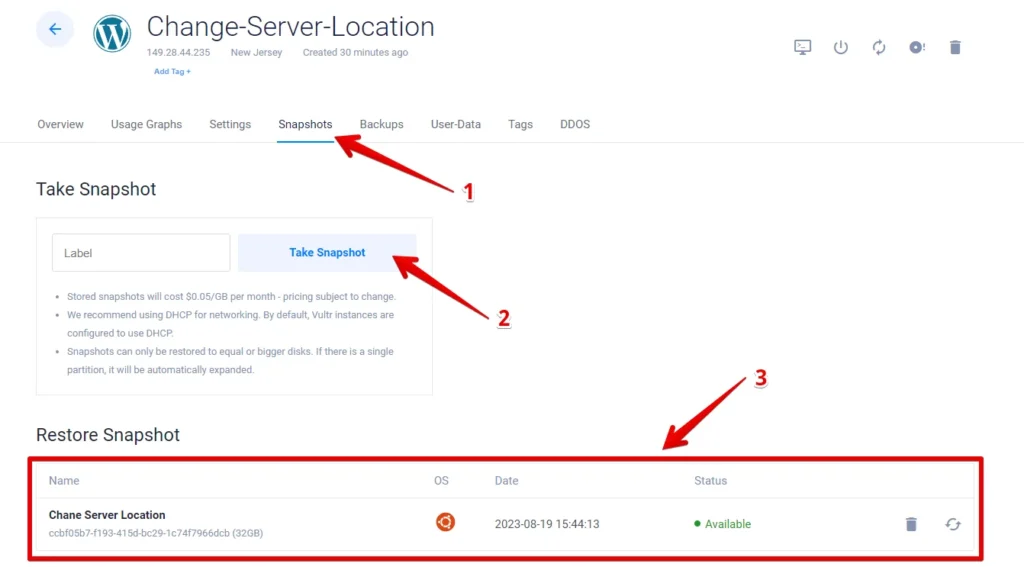
Task: Click the WordPress logo icon
Action: click(112, 33)
